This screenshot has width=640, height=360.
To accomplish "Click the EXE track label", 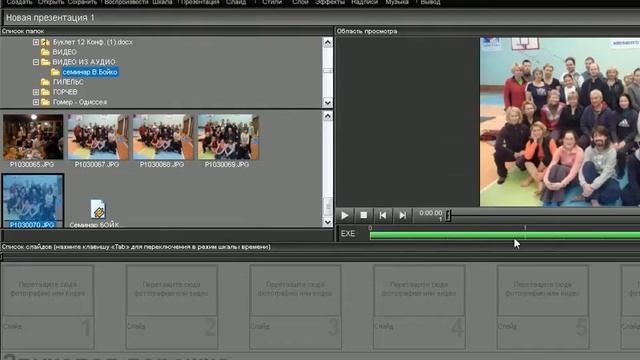I will [348, 234].
